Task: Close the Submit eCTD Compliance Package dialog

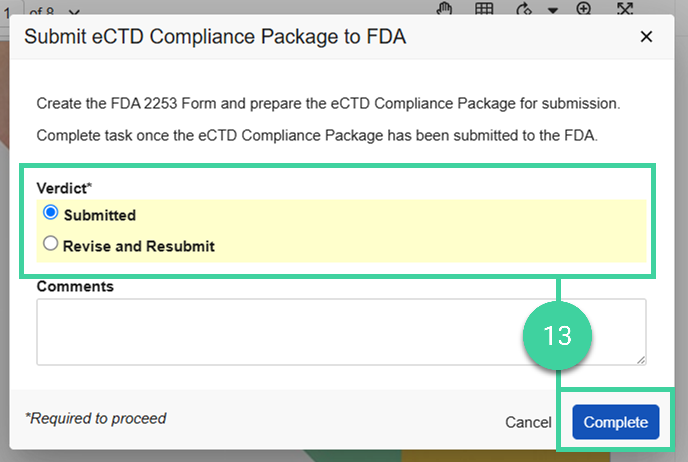Action: (x=646, y=37)
